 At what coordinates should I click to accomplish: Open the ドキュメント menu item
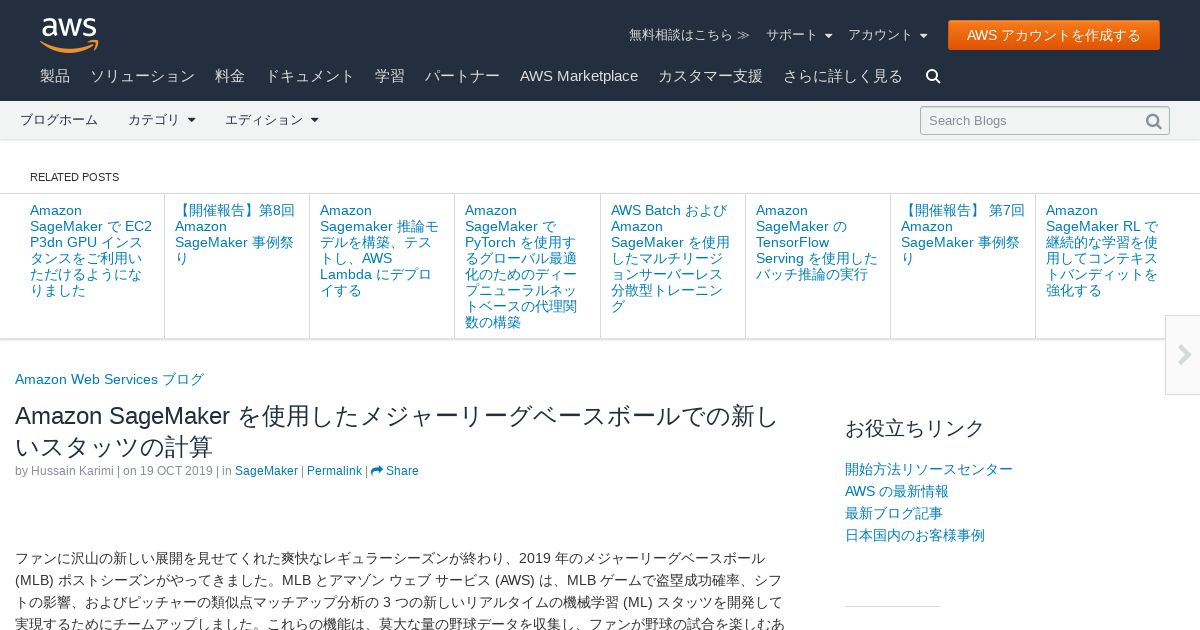[310, 76]
